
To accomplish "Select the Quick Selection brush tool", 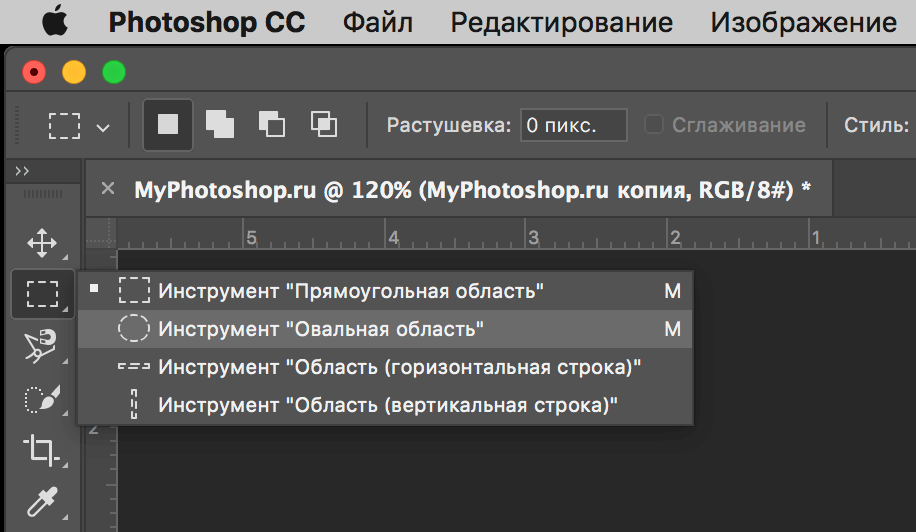I will click(x=41, y=398).
